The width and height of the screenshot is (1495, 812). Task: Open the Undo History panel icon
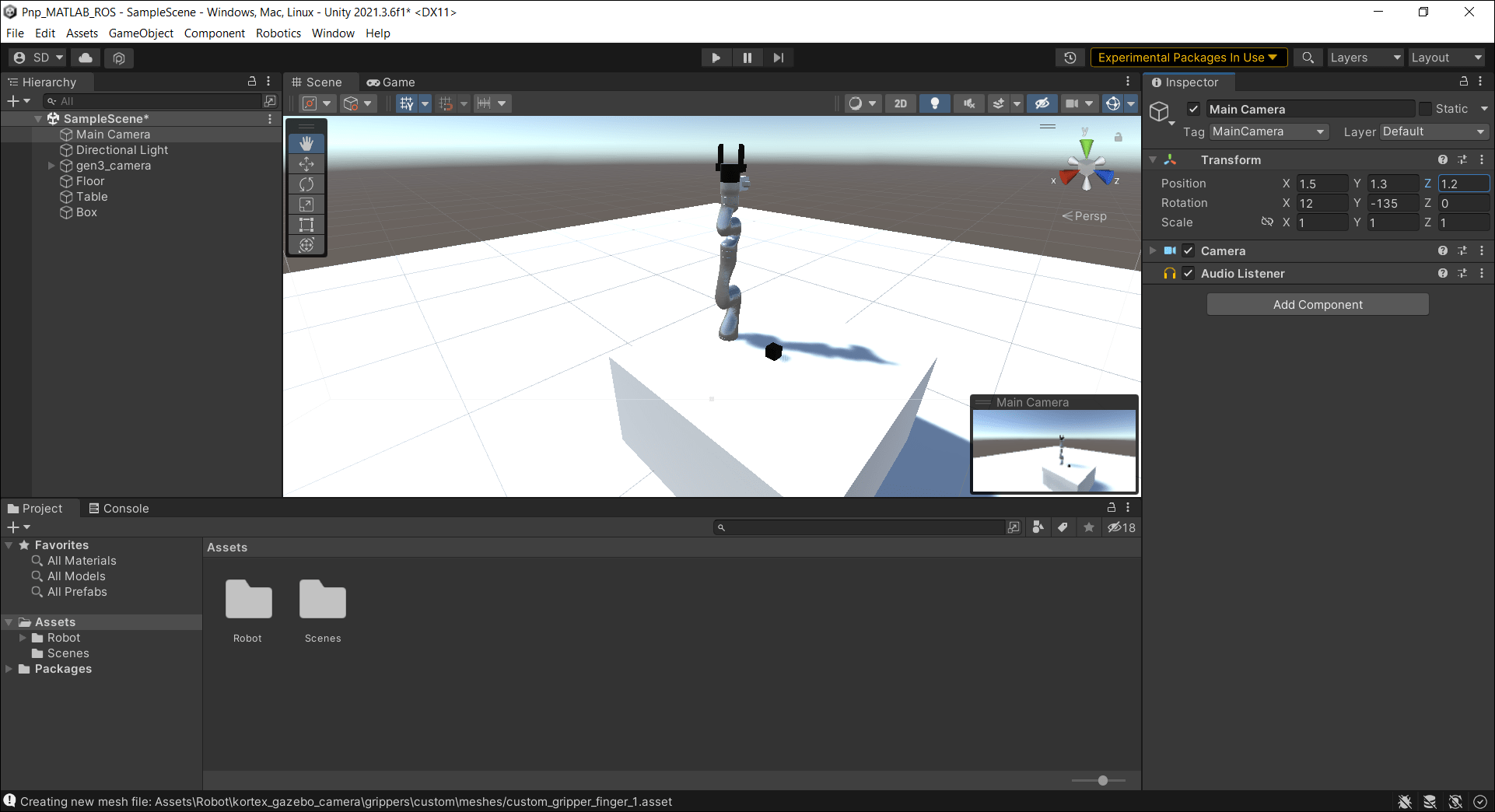(1070, 57)
